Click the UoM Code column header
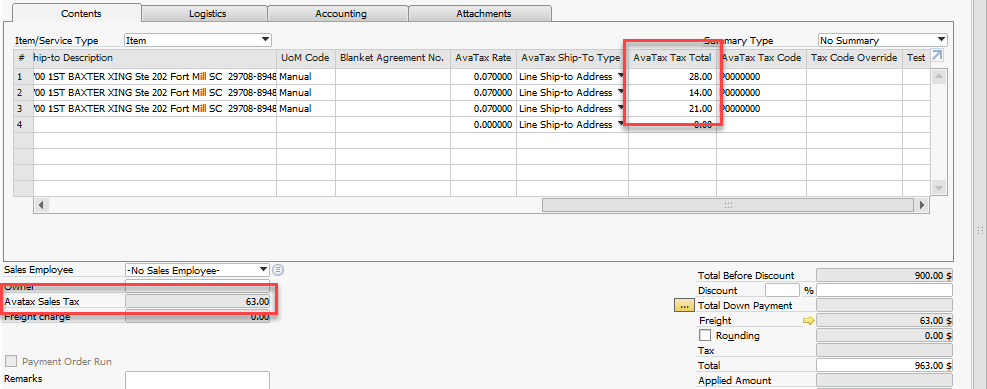The image size is (987, 389). (x=306, y=58)
